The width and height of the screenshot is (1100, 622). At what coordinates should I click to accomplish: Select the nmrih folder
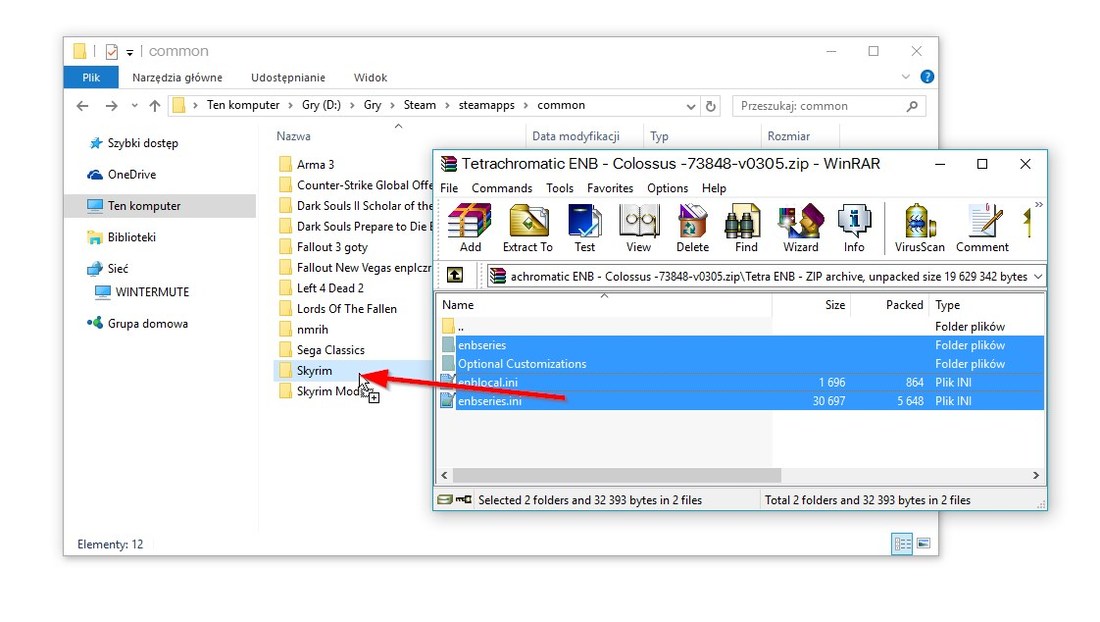point(304,330)
